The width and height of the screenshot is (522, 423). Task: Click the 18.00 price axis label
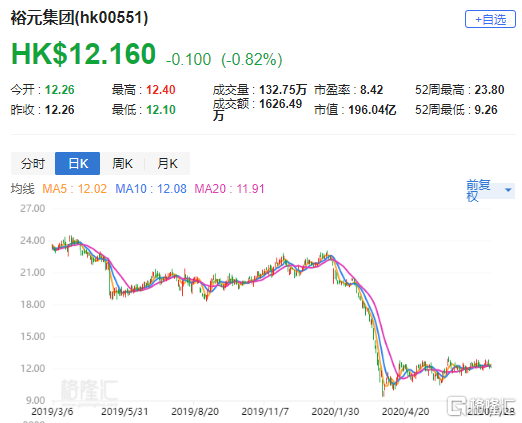coord(32,304)
